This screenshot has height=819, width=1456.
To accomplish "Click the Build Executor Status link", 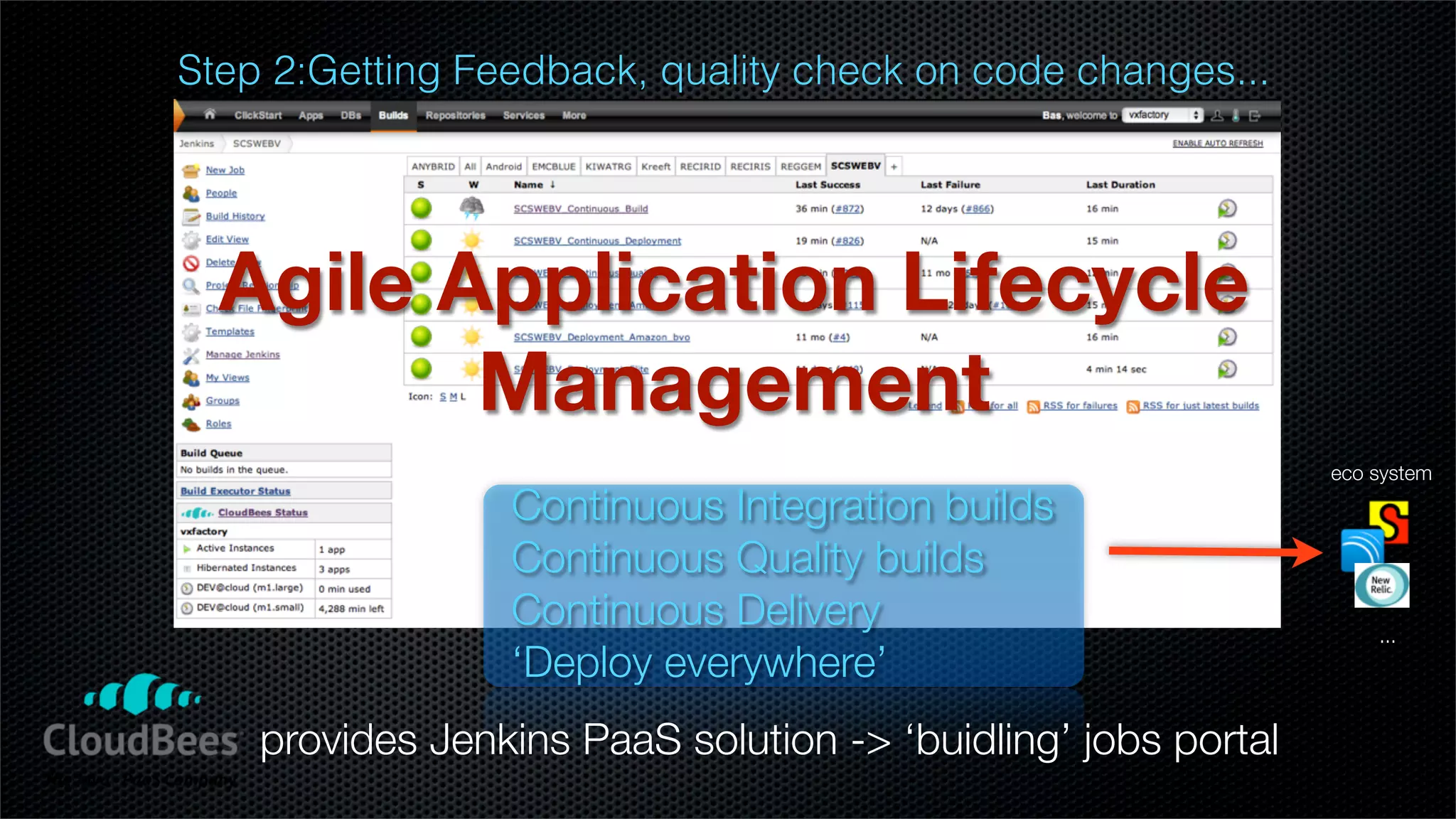I will coord(235,491).
